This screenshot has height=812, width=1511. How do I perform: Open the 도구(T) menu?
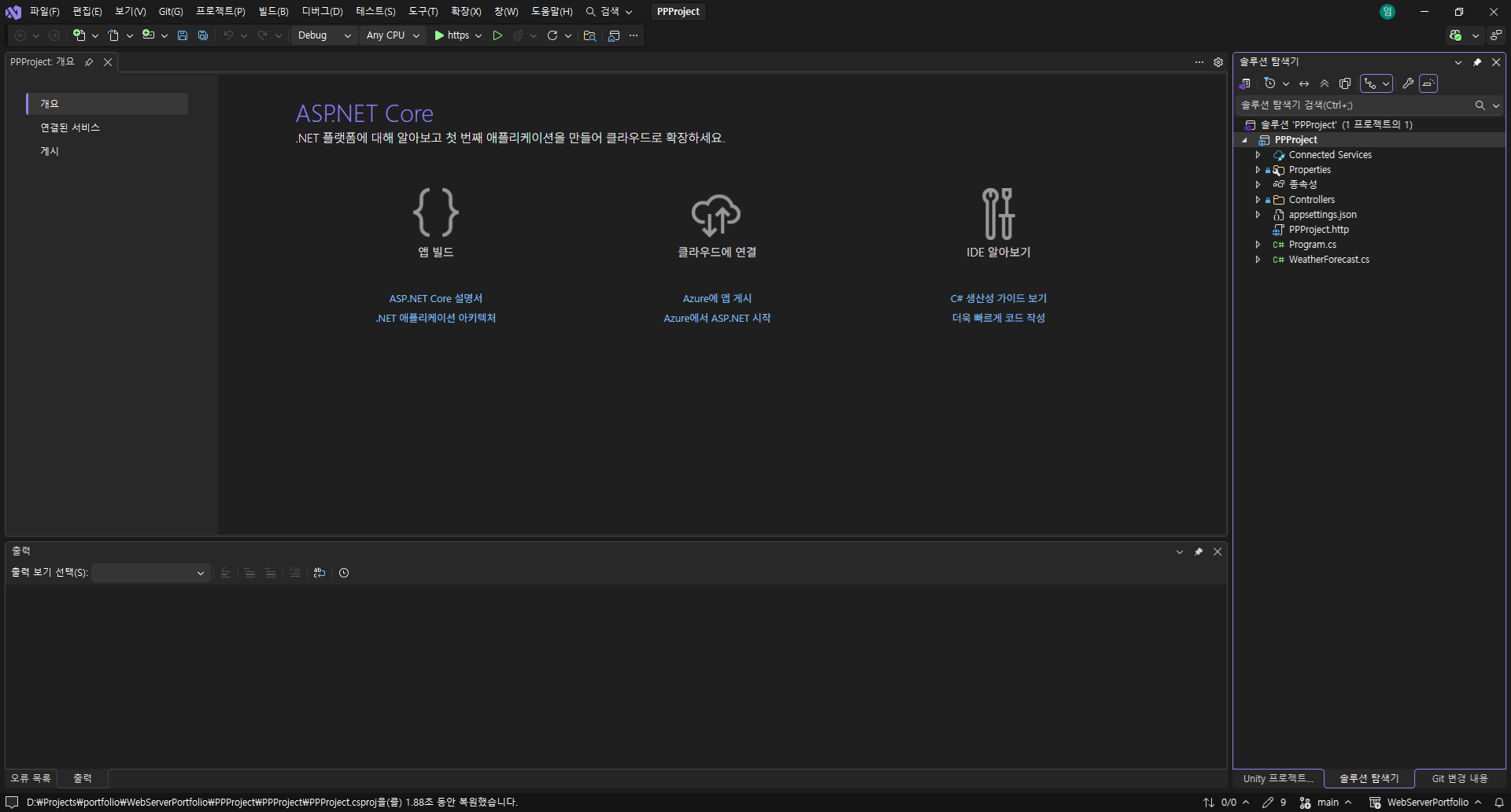[423, 12]
